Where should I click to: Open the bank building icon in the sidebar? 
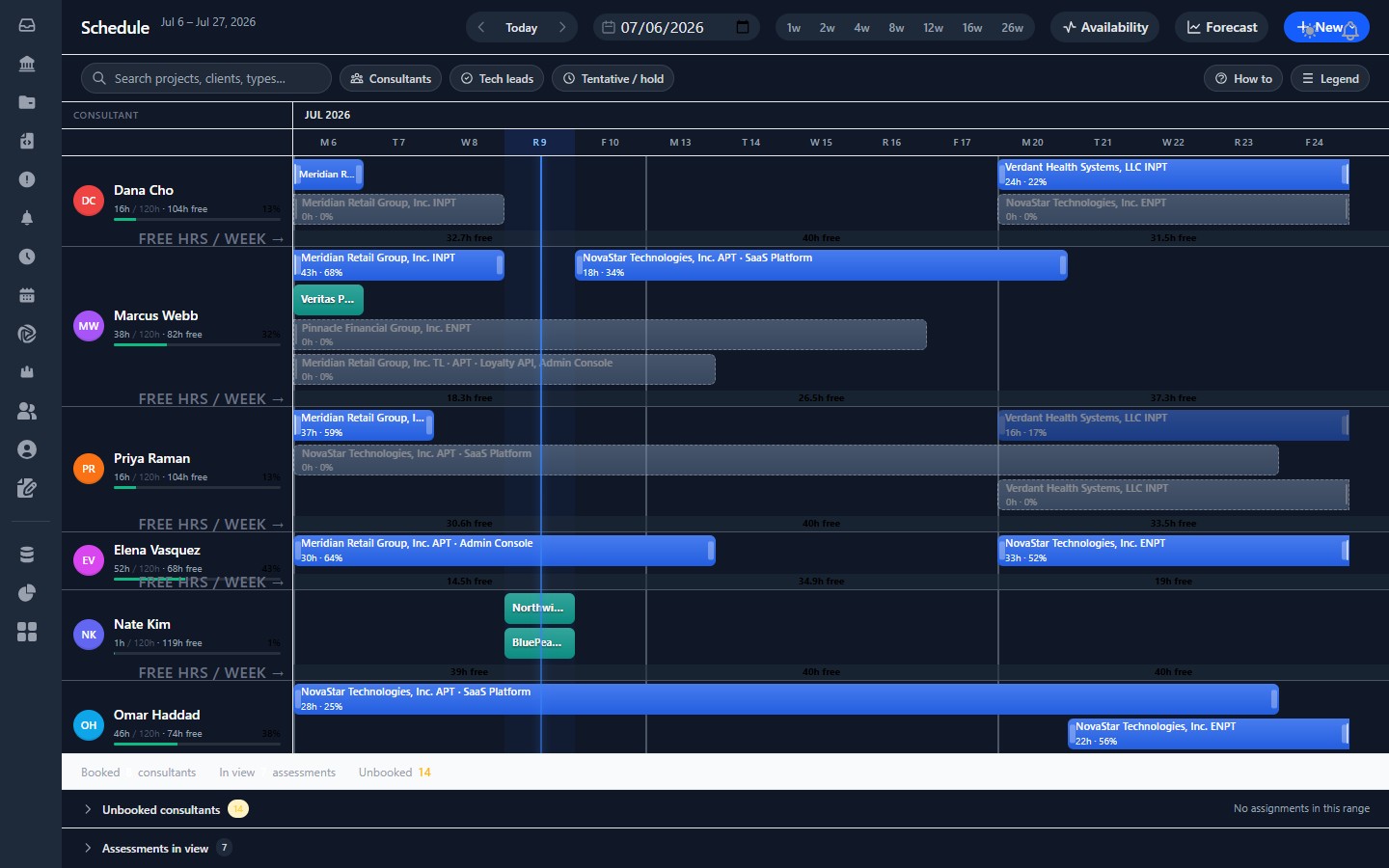[27, 64]
